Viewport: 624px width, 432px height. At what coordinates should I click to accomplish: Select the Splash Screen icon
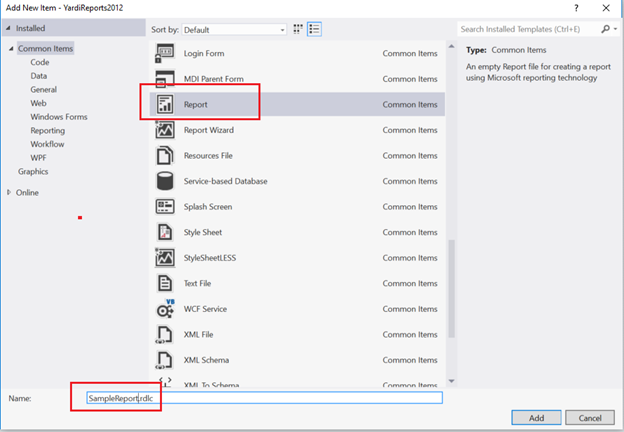pos(165,206)
